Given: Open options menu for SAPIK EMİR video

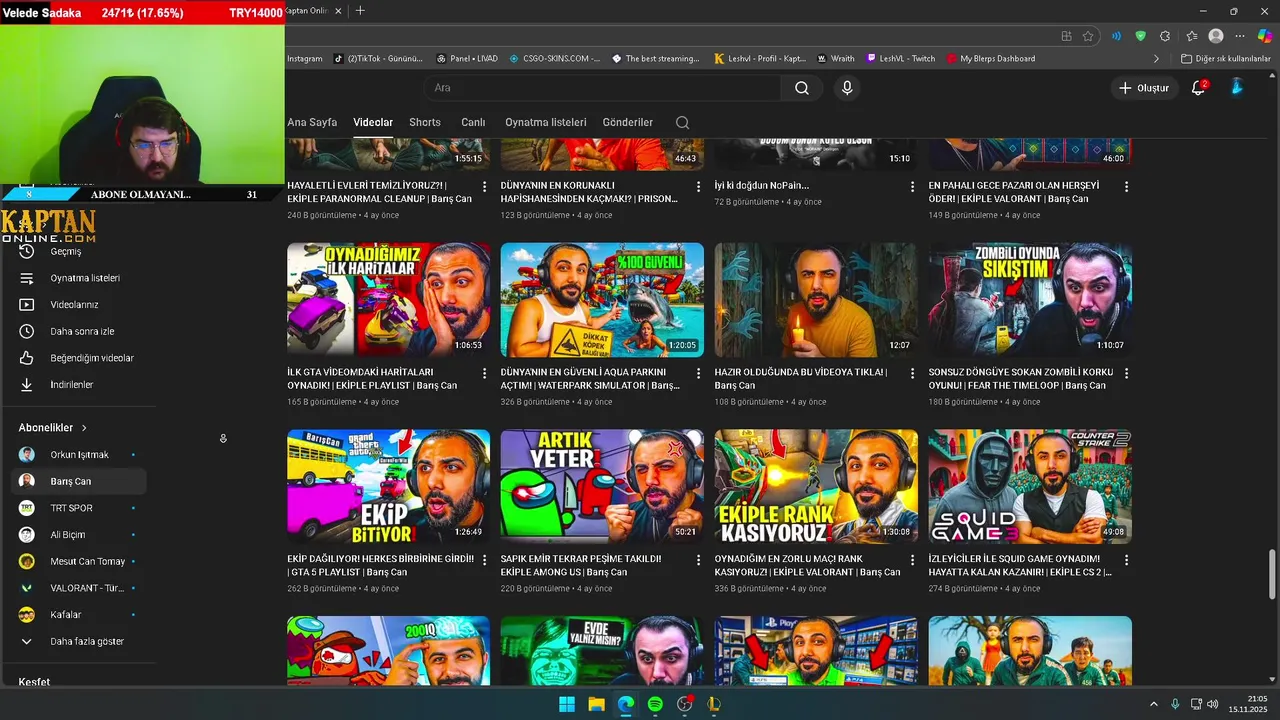Looking at the screenshot, I should click(699, 560).
